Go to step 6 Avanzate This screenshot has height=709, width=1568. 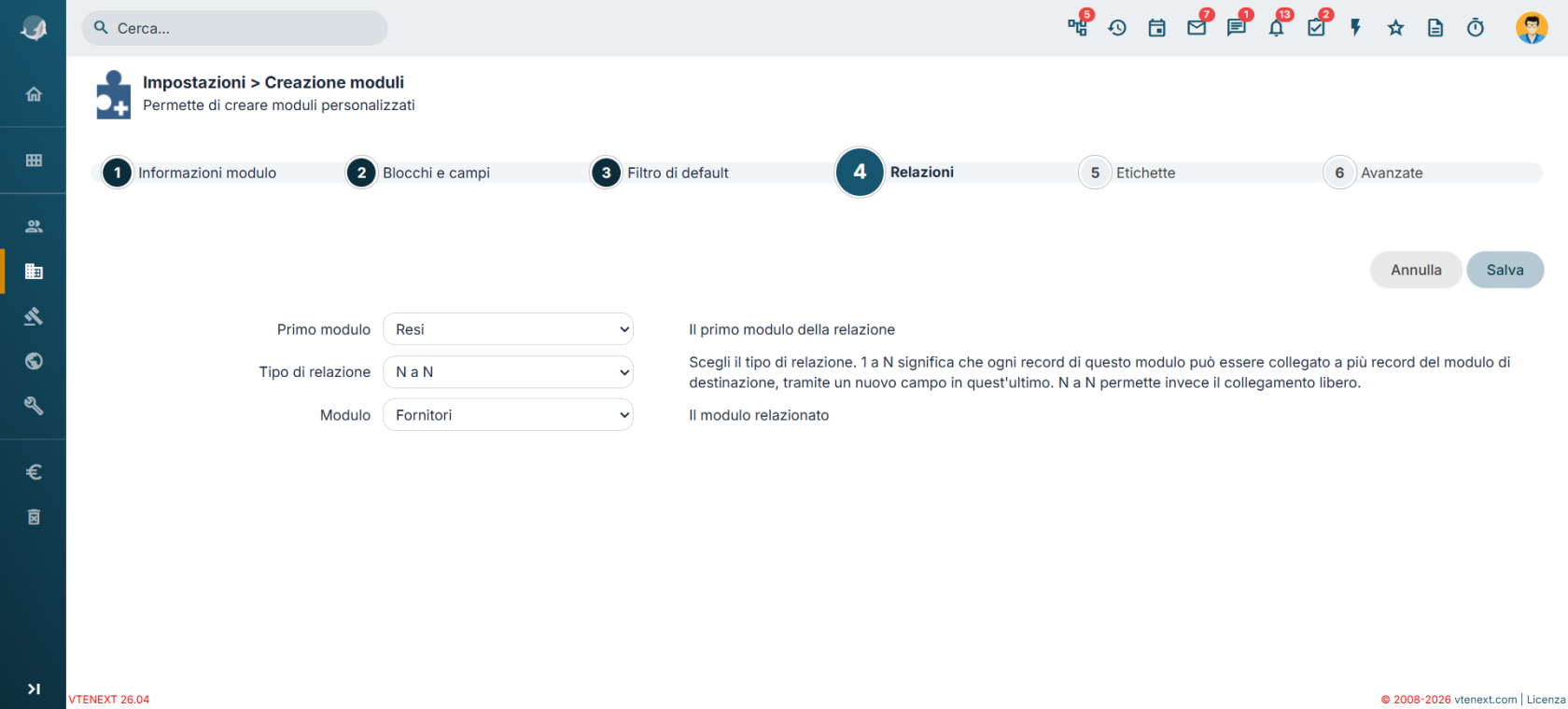click(x=1374, y=173)
